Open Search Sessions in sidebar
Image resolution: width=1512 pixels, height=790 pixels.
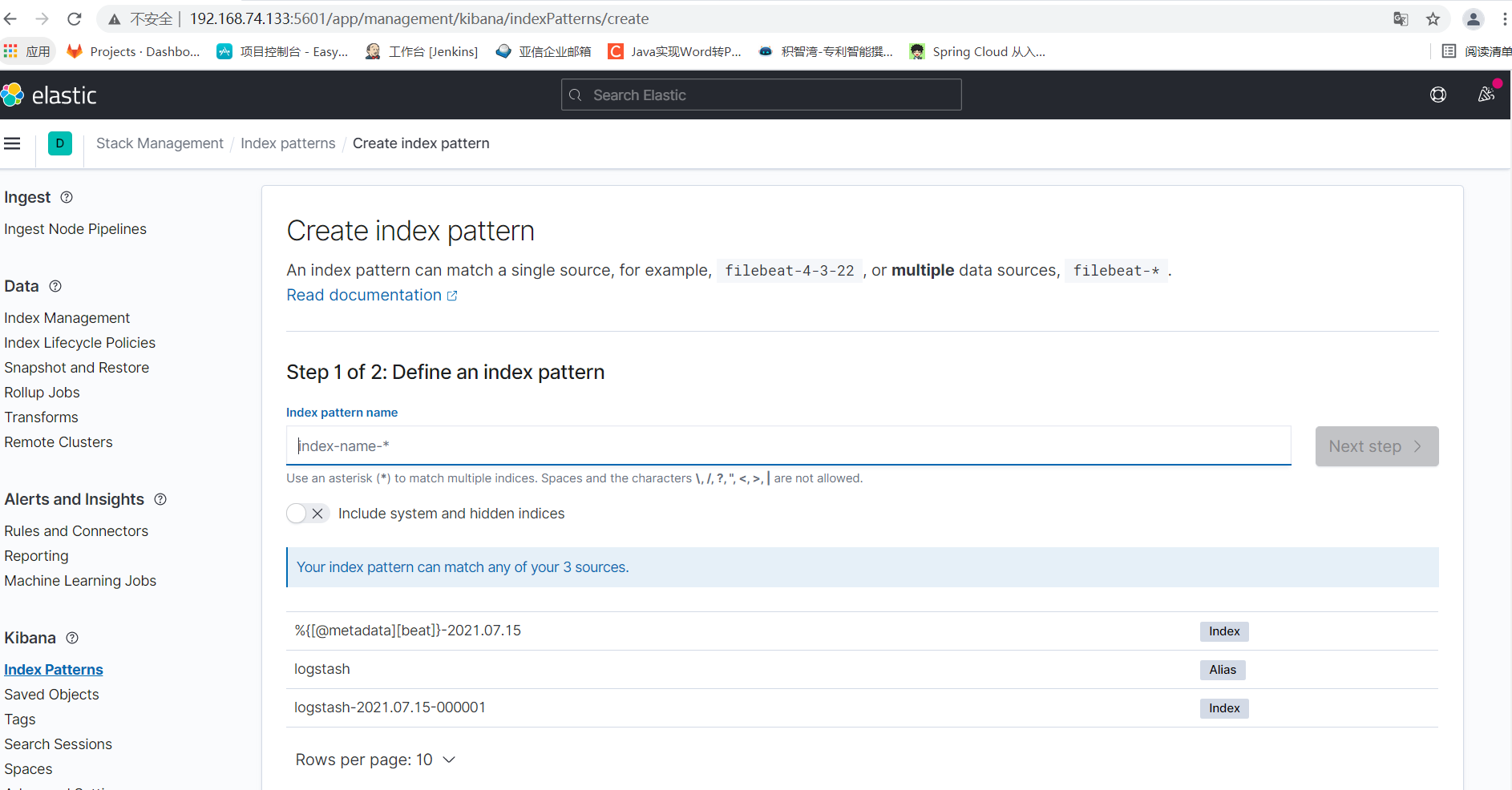pos(58,744)
